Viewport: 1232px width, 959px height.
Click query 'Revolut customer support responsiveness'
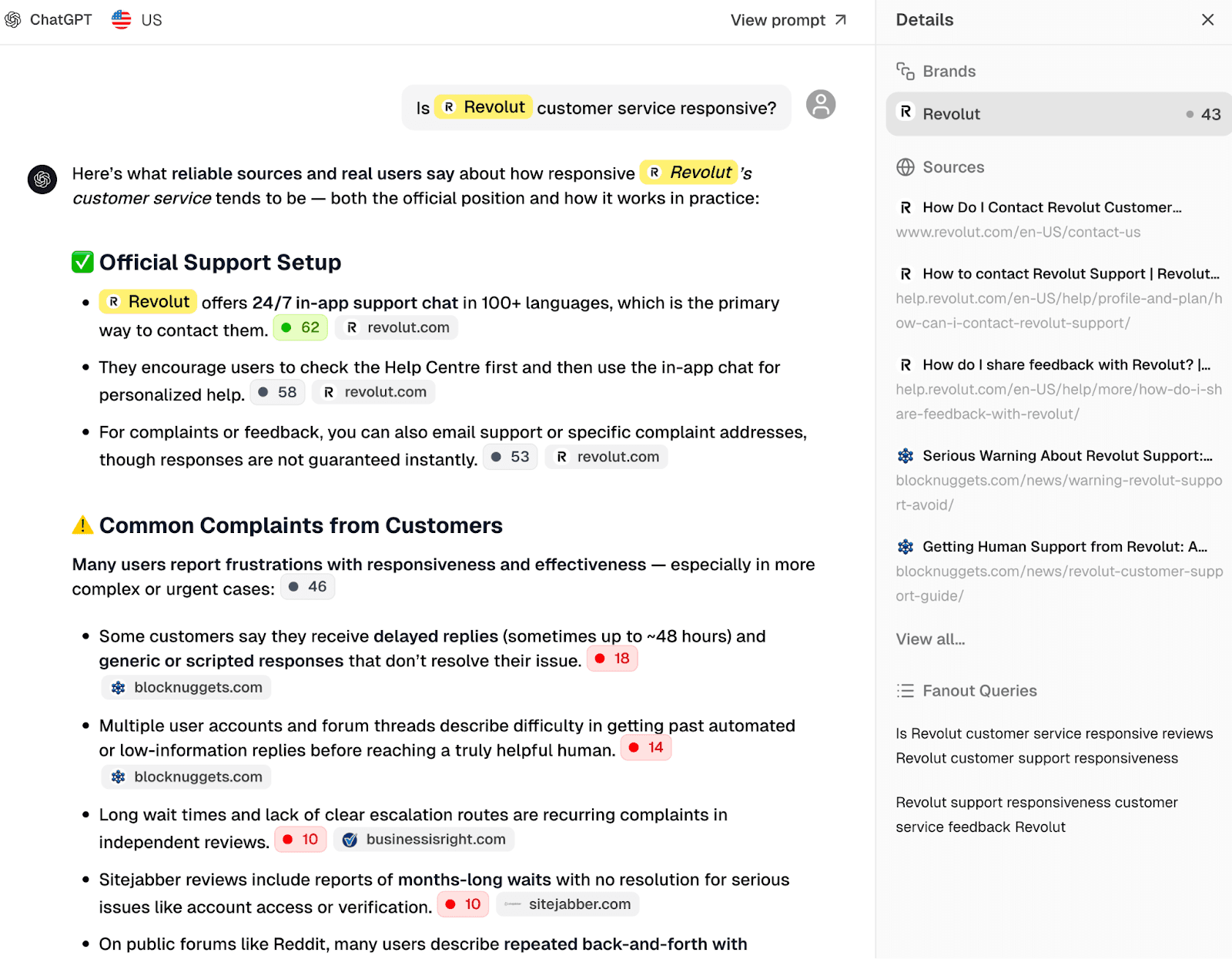tap(1036, 758)
